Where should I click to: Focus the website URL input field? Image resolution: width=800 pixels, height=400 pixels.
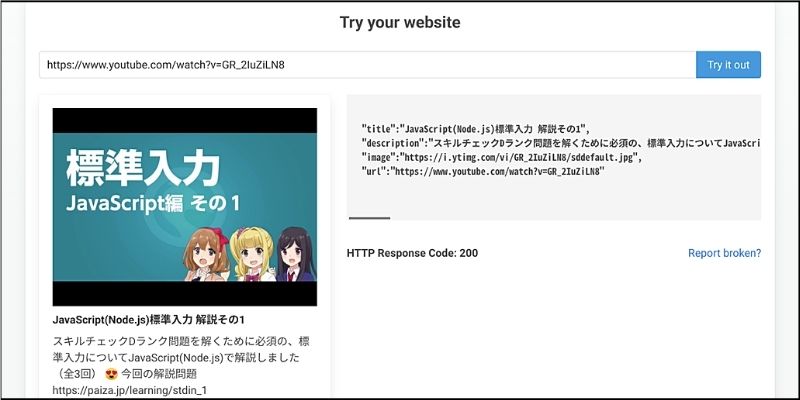[367, 65]
